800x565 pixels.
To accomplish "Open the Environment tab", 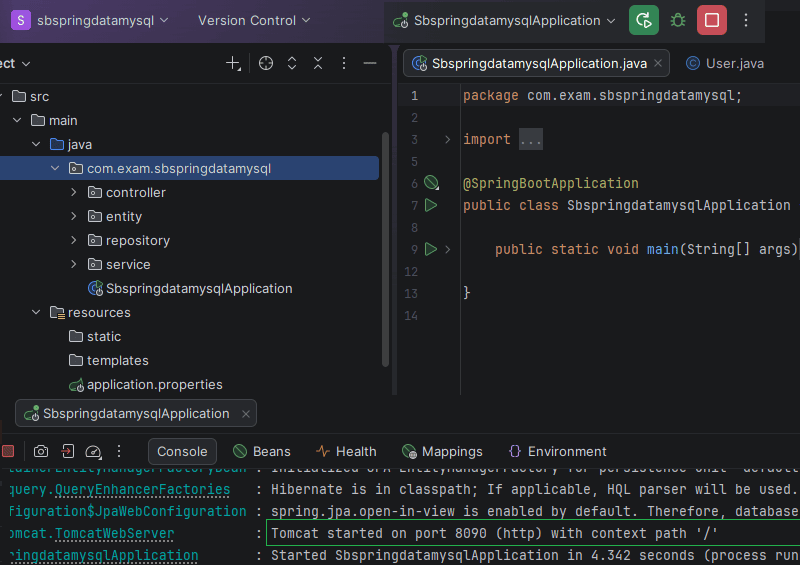I will [x=558, y=452].
